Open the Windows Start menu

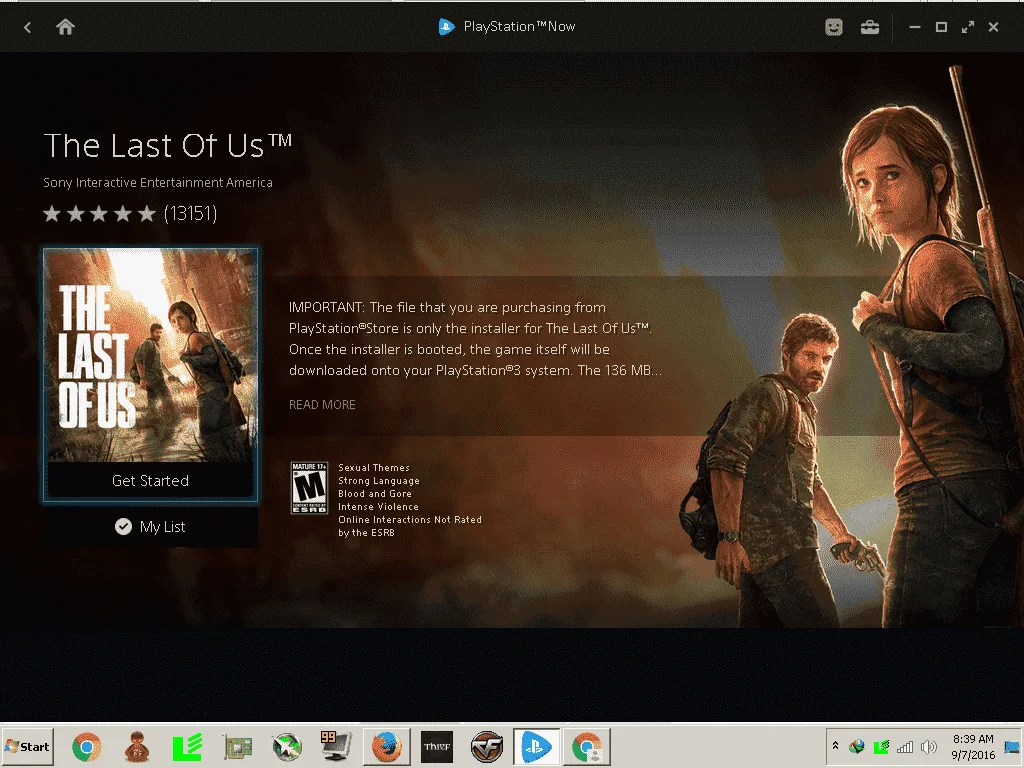pyautogui.click(x=27, y=746)
